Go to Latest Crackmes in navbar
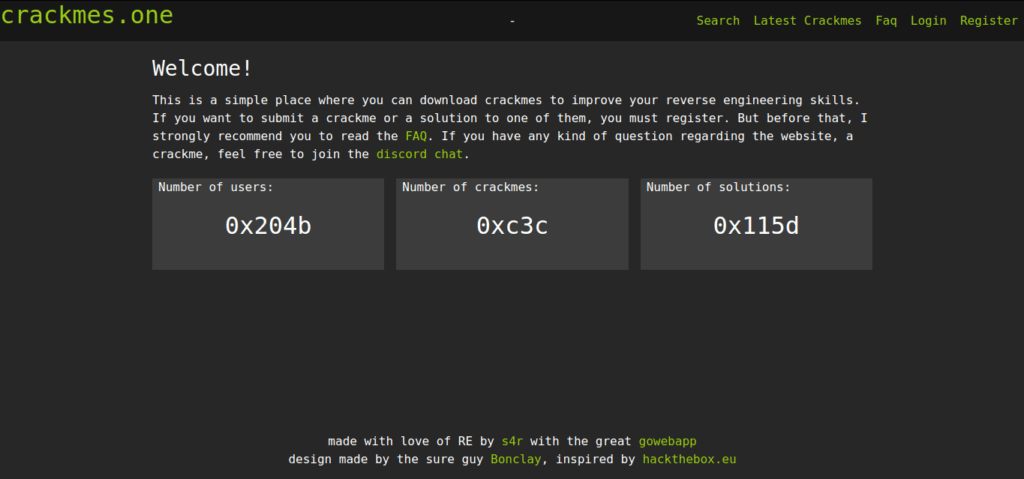 point(807,21)
